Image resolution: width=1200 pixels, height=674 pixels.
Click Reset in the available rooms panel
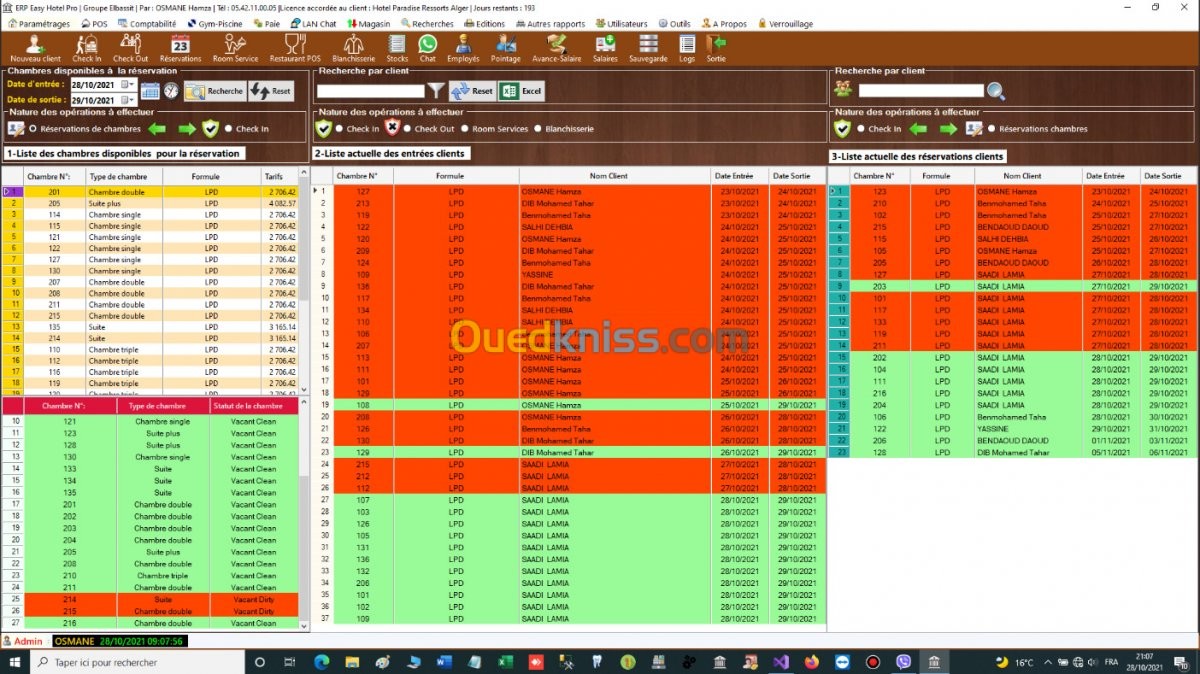tap(272, 91)
